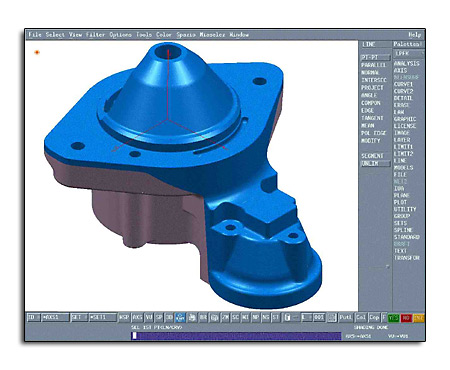Click the 3D toolbar button
The width and height of the screenshot is (450, 370).
pos(169,317)
